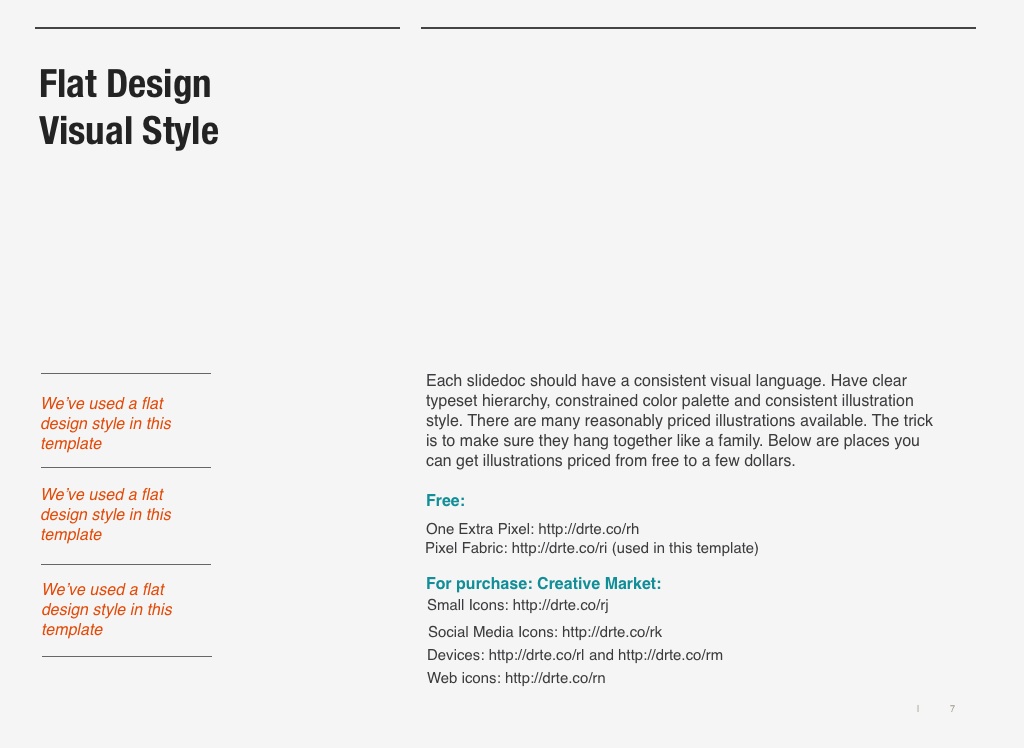The height and width of the screenshot is (748, 1024).
Task: Click the divider line above the first sidebar quote
Action: point(126,374)
